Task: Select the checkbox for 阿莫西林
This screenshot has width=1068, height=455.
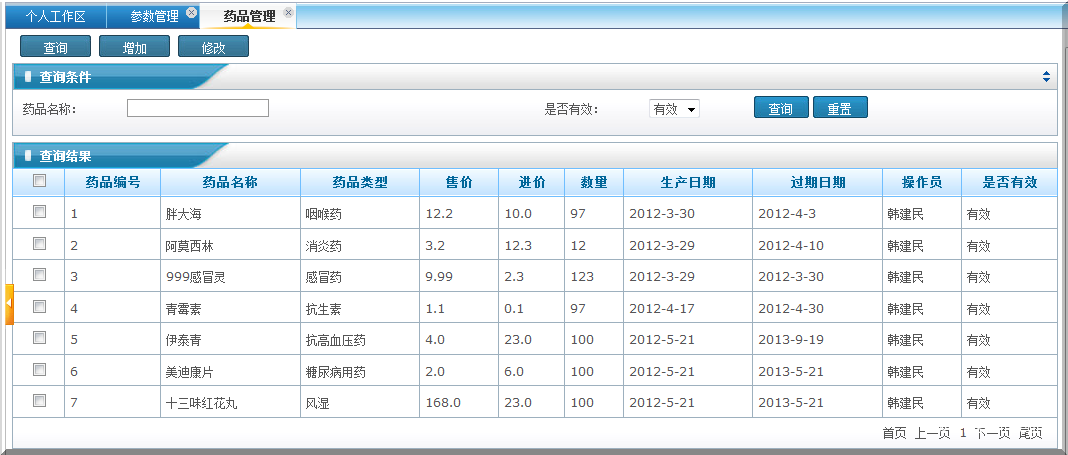Action: [x=39, y=244]
